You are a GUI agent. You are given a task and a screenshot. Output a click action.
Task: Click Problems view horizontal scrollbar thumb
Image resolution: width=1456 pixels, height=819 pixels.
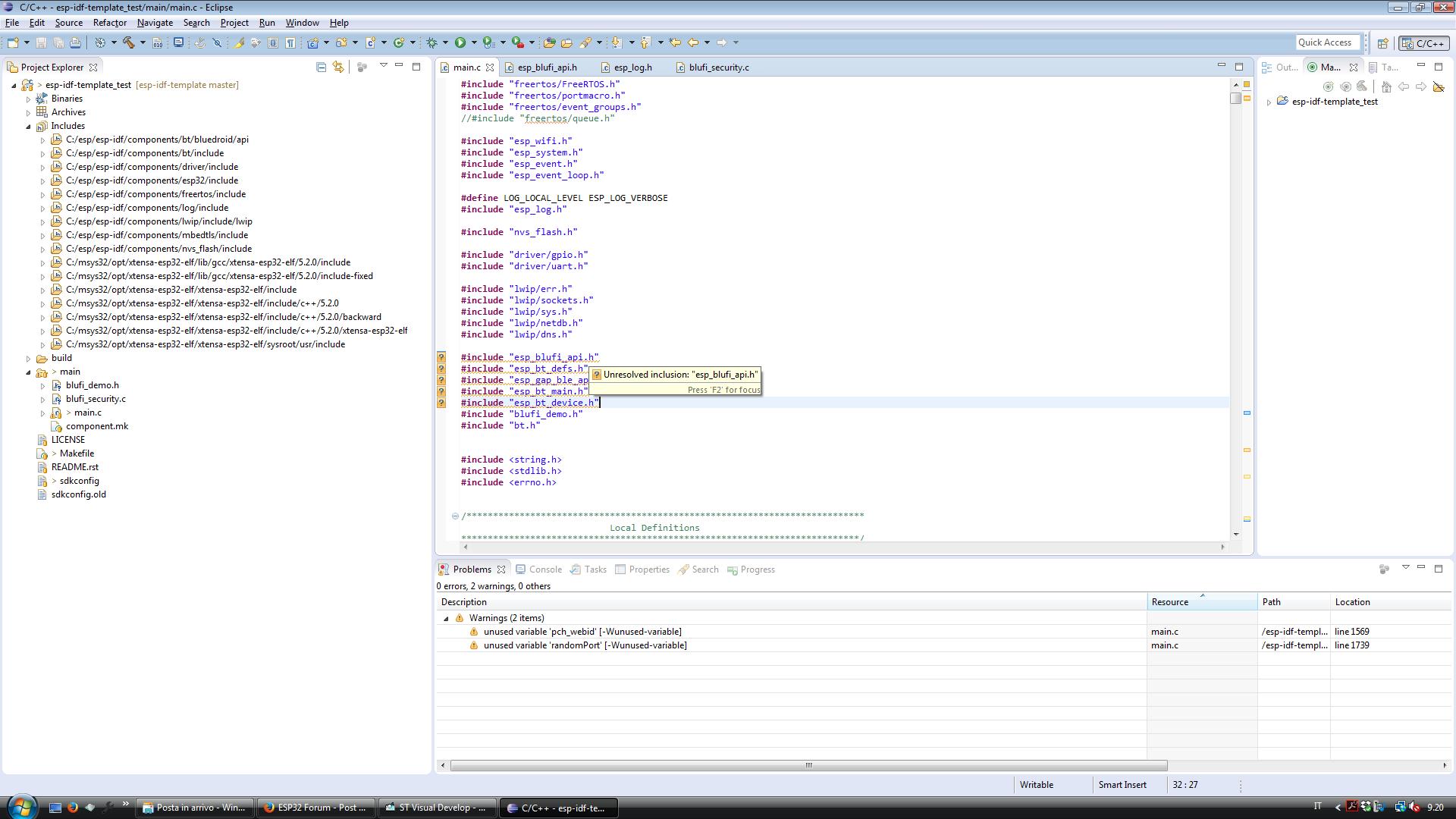click(x=808, y=765)
